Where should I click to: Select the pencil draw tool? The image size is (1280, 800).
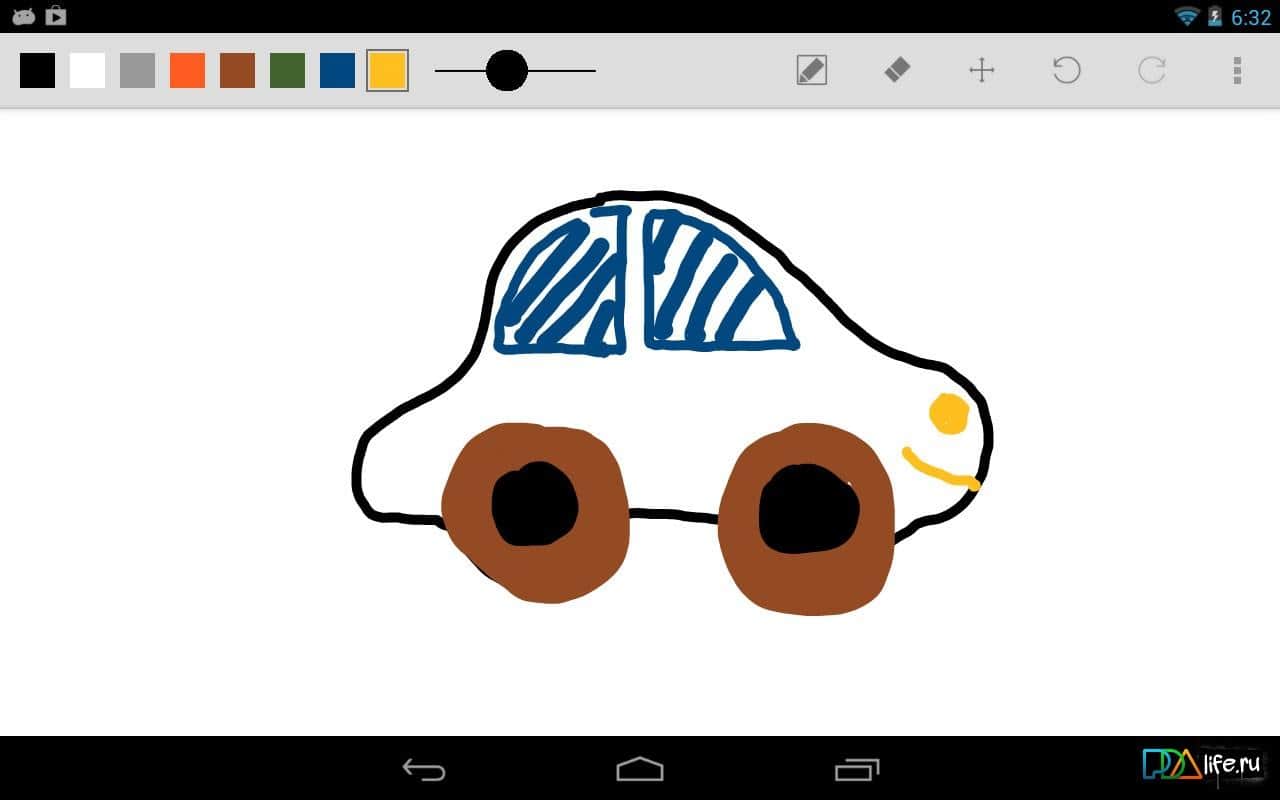pyautogui.click(x=811, y=70)
